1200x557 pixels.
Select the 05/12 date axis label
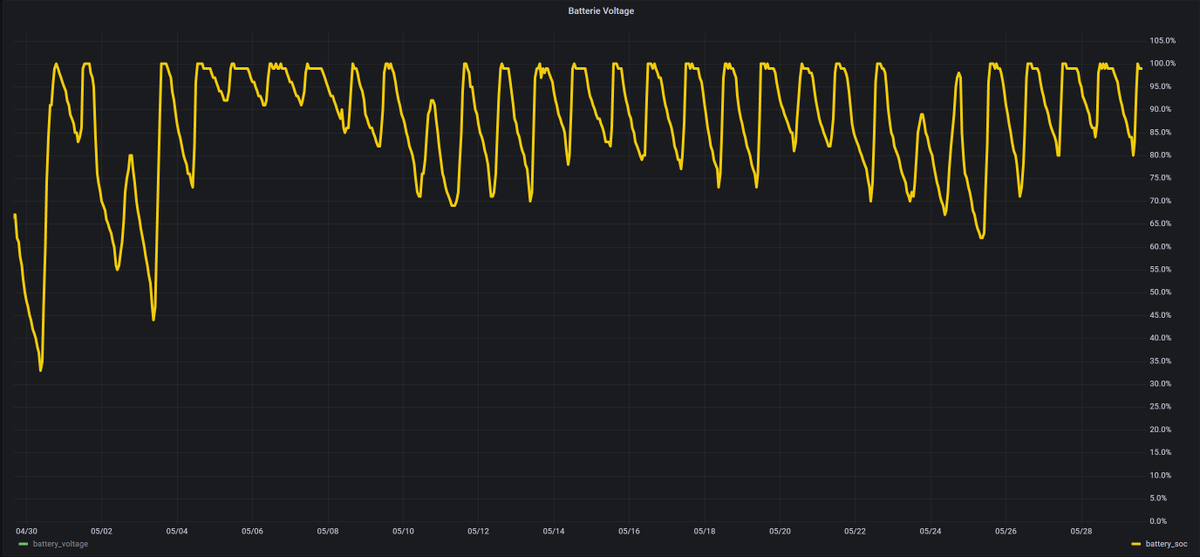point(479,531)
